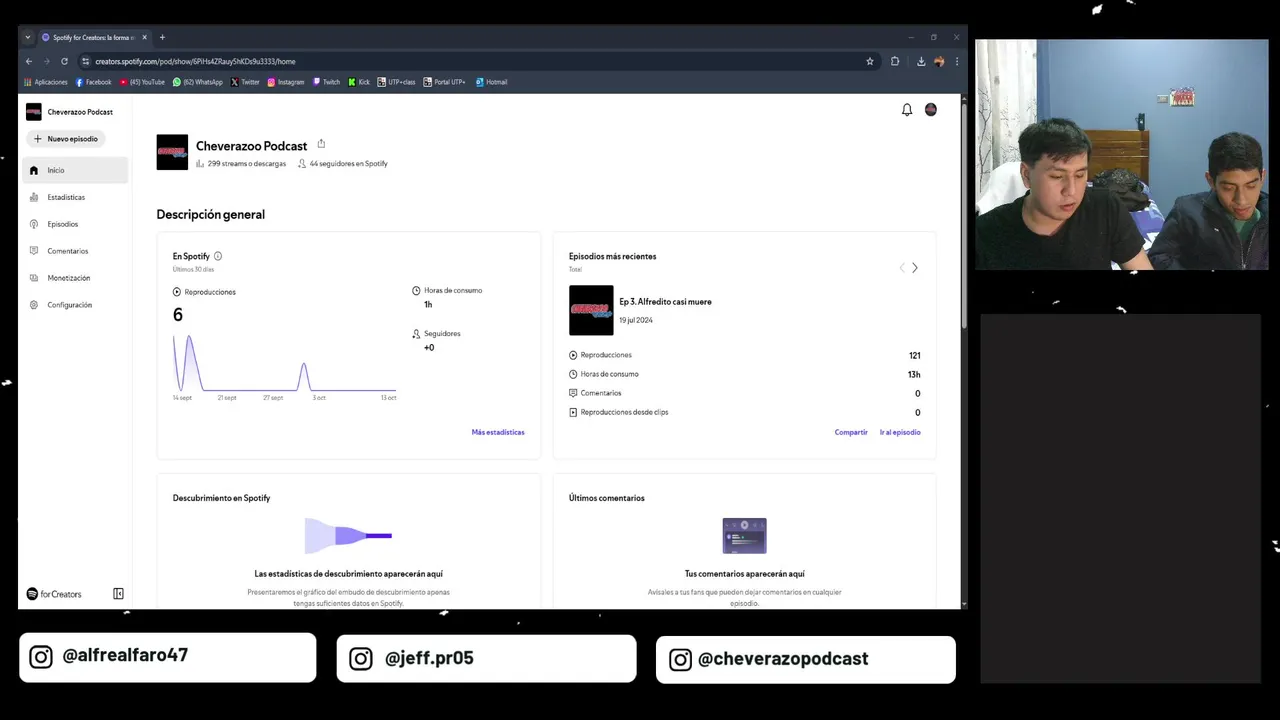The height and width of the screenshot is (720, 1280).
Task: Click the Spotify for Creators logo
Action: (54, 594)
